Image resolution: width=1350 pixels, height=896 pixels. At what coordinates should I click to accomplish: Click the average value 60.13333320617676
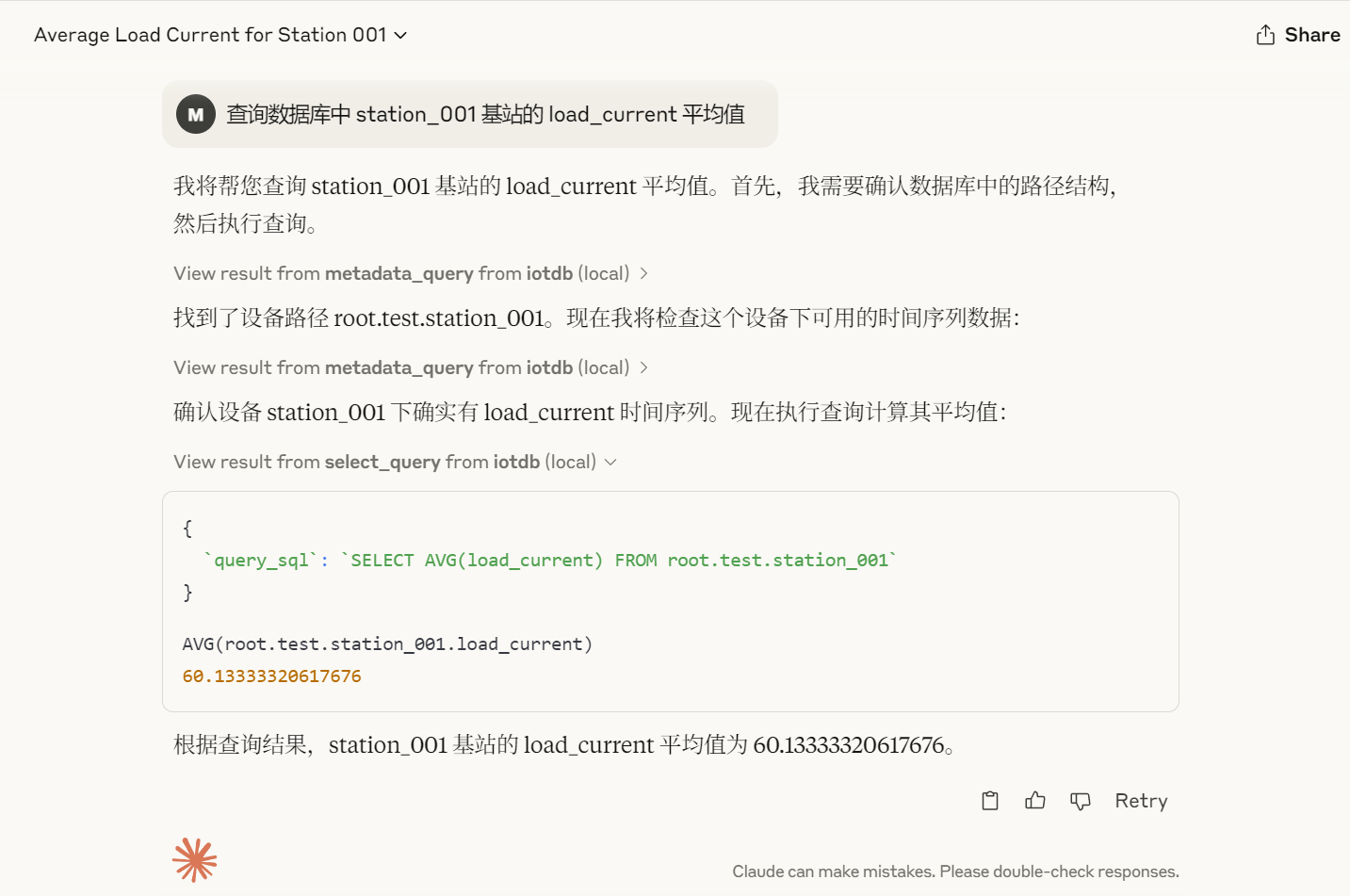(x=271, y=676)
